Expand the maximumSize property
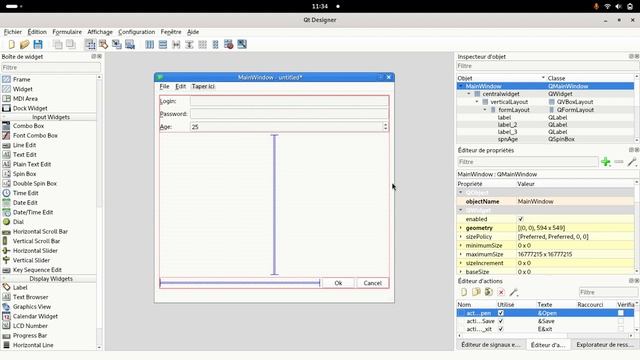This screenshot has height=360, width=640. point(461,254)
